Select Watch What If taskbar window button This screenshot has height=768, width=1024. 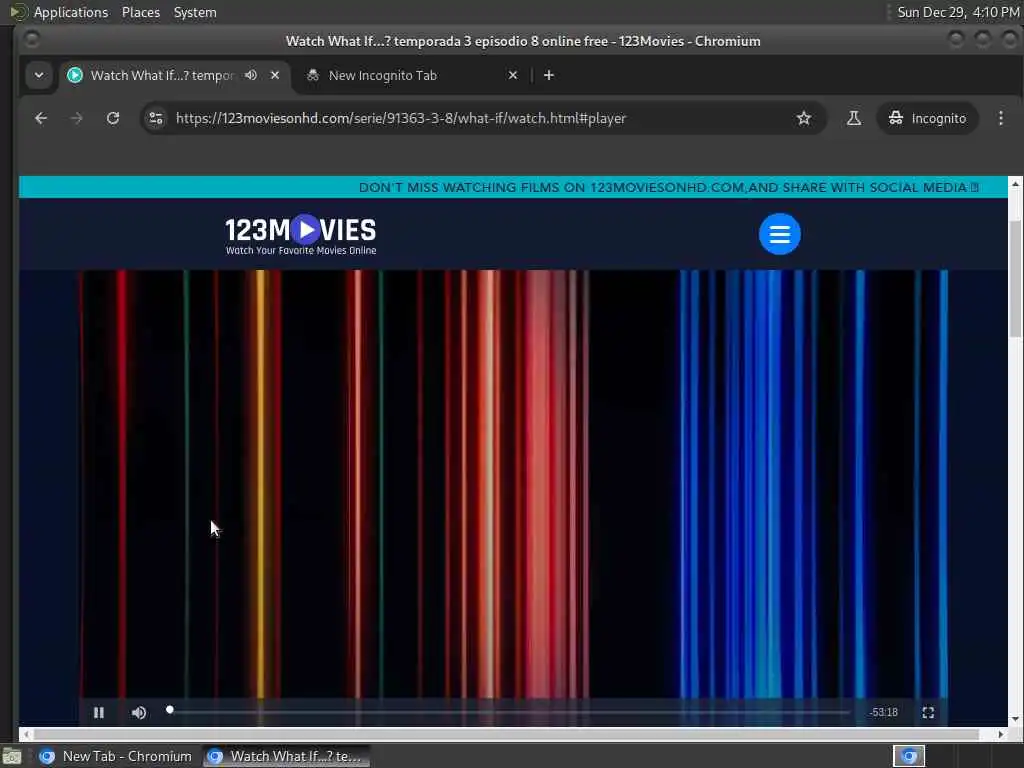point(286,756)
